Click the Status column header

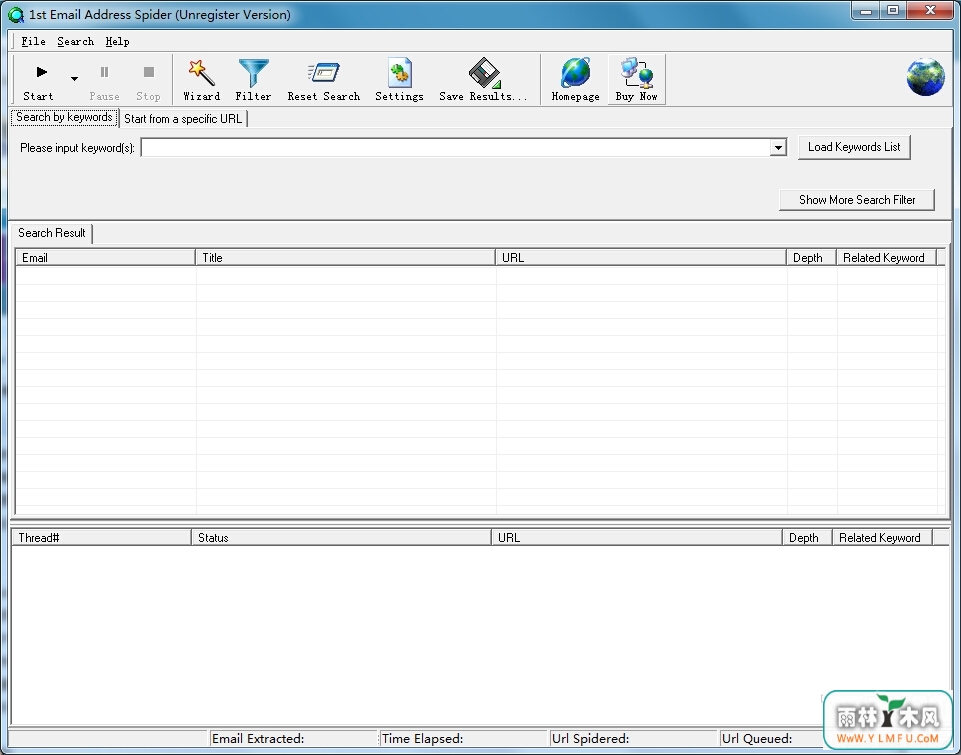[341, 537]
